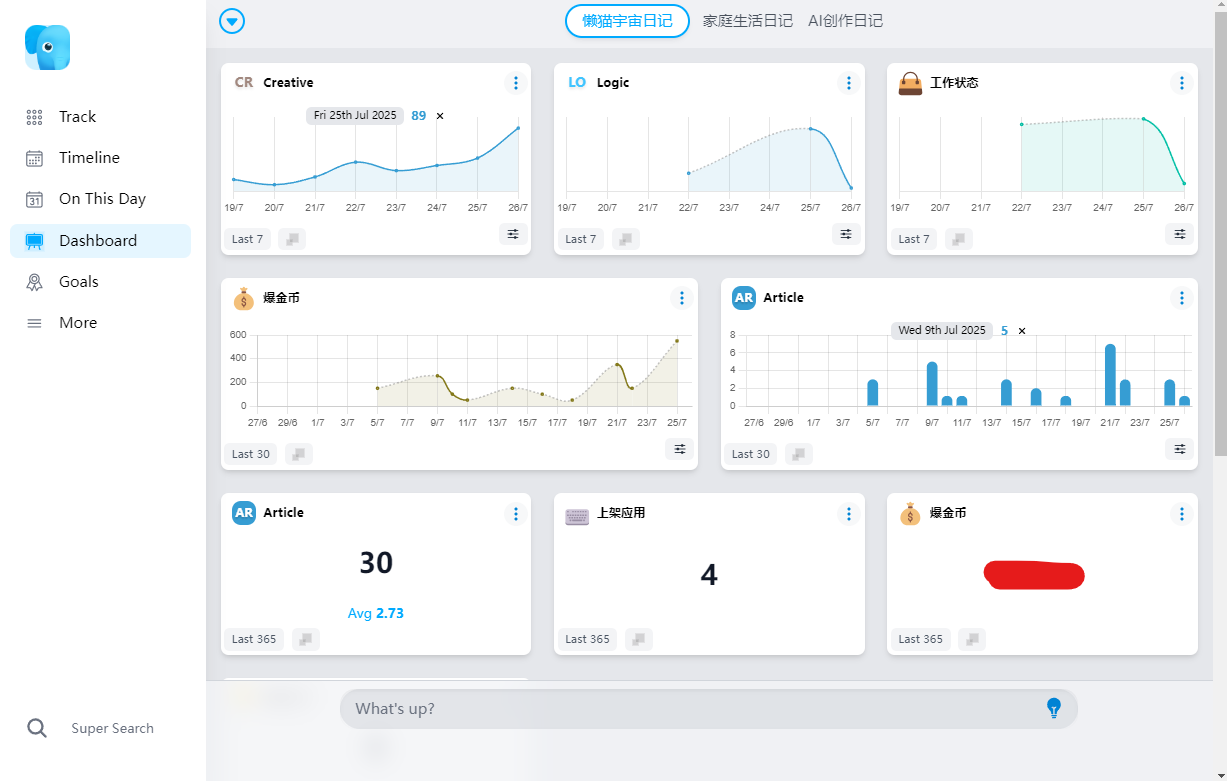Viewport: 1227px width, 781px height.
Task: Open the More hamburger icon
Action: pos(34,323)
